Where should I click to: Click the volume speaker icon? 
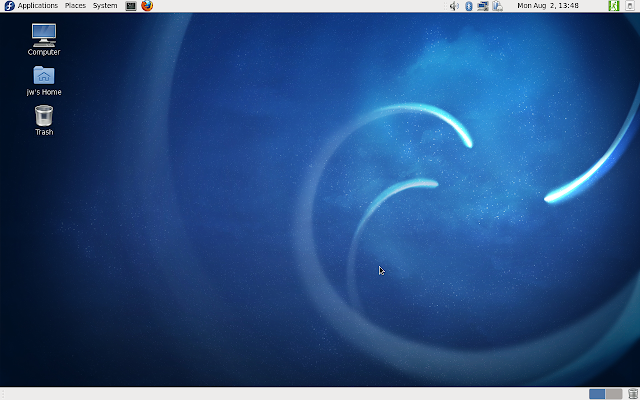pyautogui.click(x=454, y=6)
